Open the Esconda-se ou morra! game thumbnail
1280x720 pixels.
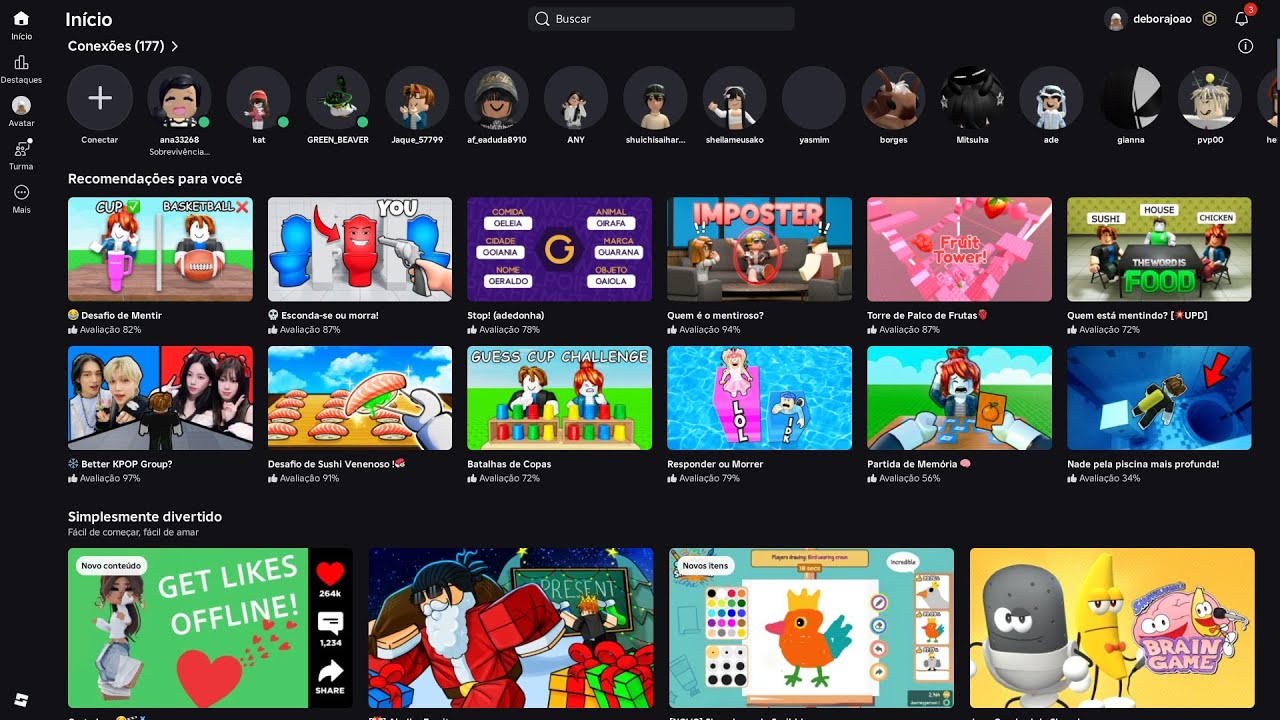pyautogui.click(x=360, y=249)
